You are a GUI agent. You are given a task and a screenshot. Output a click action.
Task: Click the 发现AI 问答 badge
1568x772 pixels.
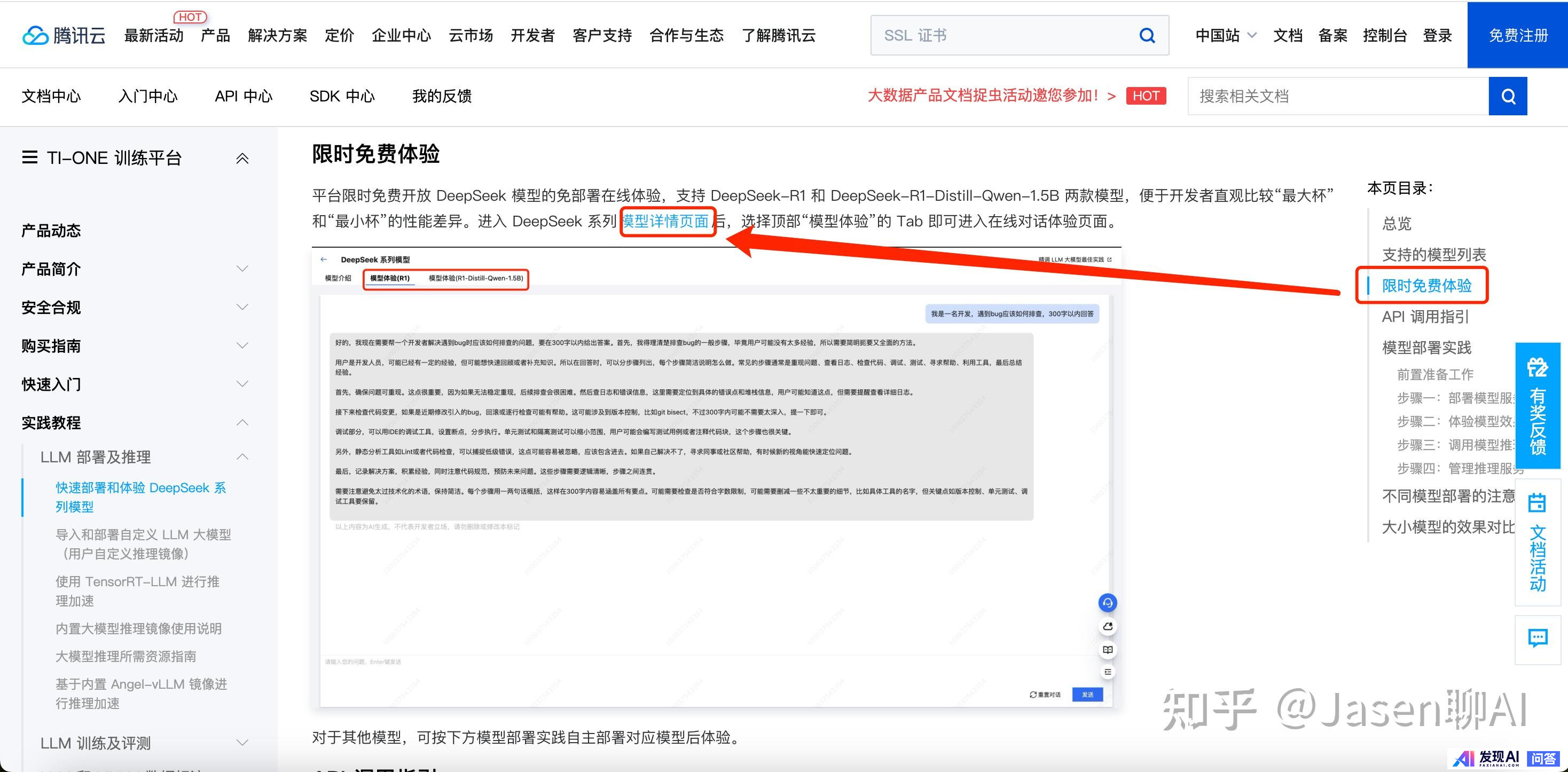(1506, 758)
